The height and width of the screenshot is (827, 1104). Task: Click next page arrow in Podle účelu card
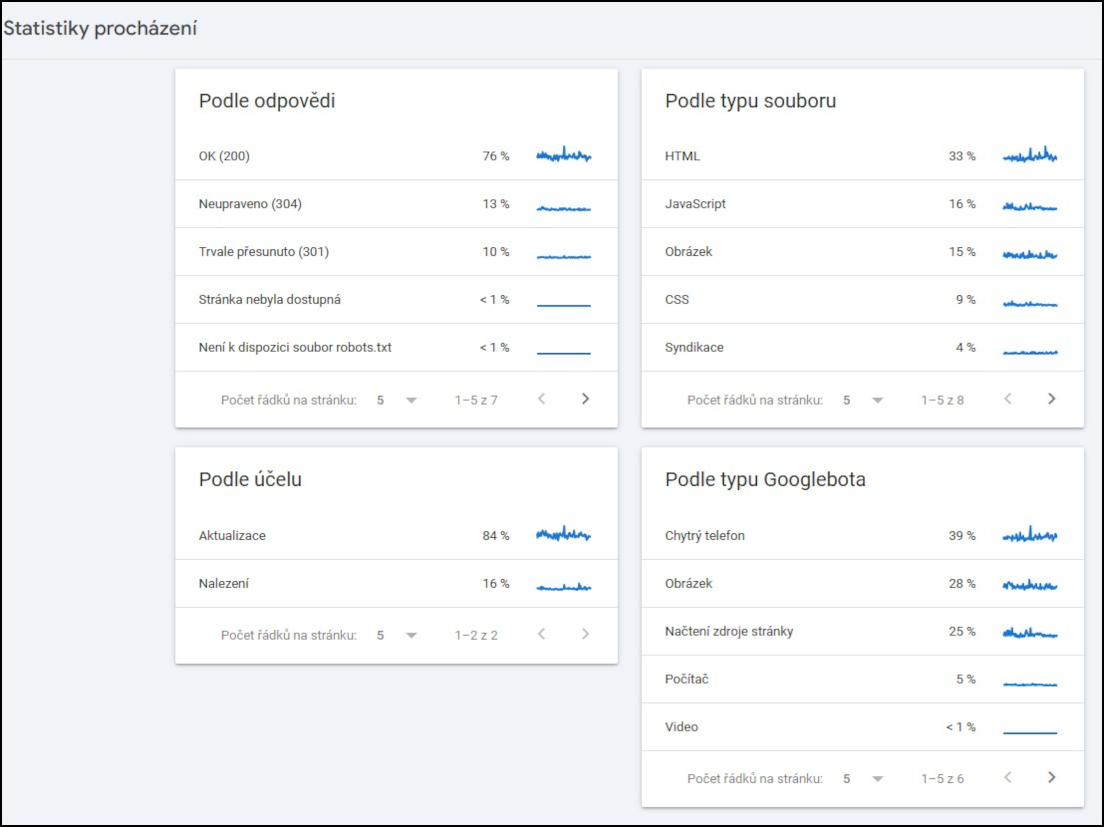click(x=585, y=634)
